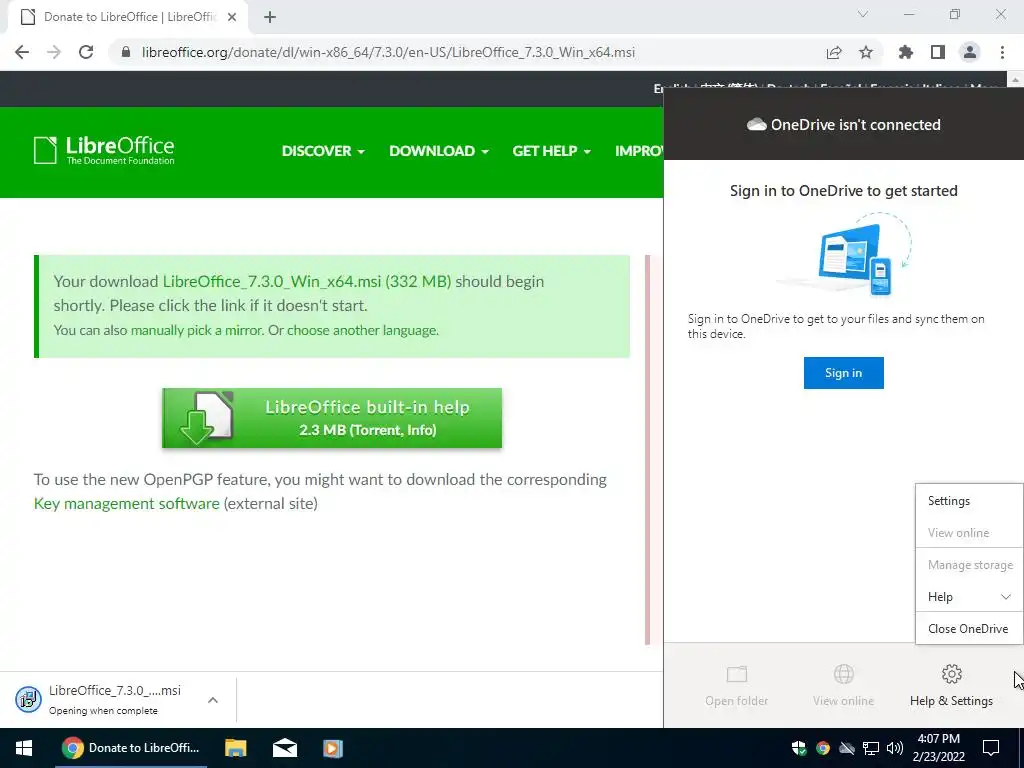
Task: Open the Key management software link
Action: pos(127,504)
